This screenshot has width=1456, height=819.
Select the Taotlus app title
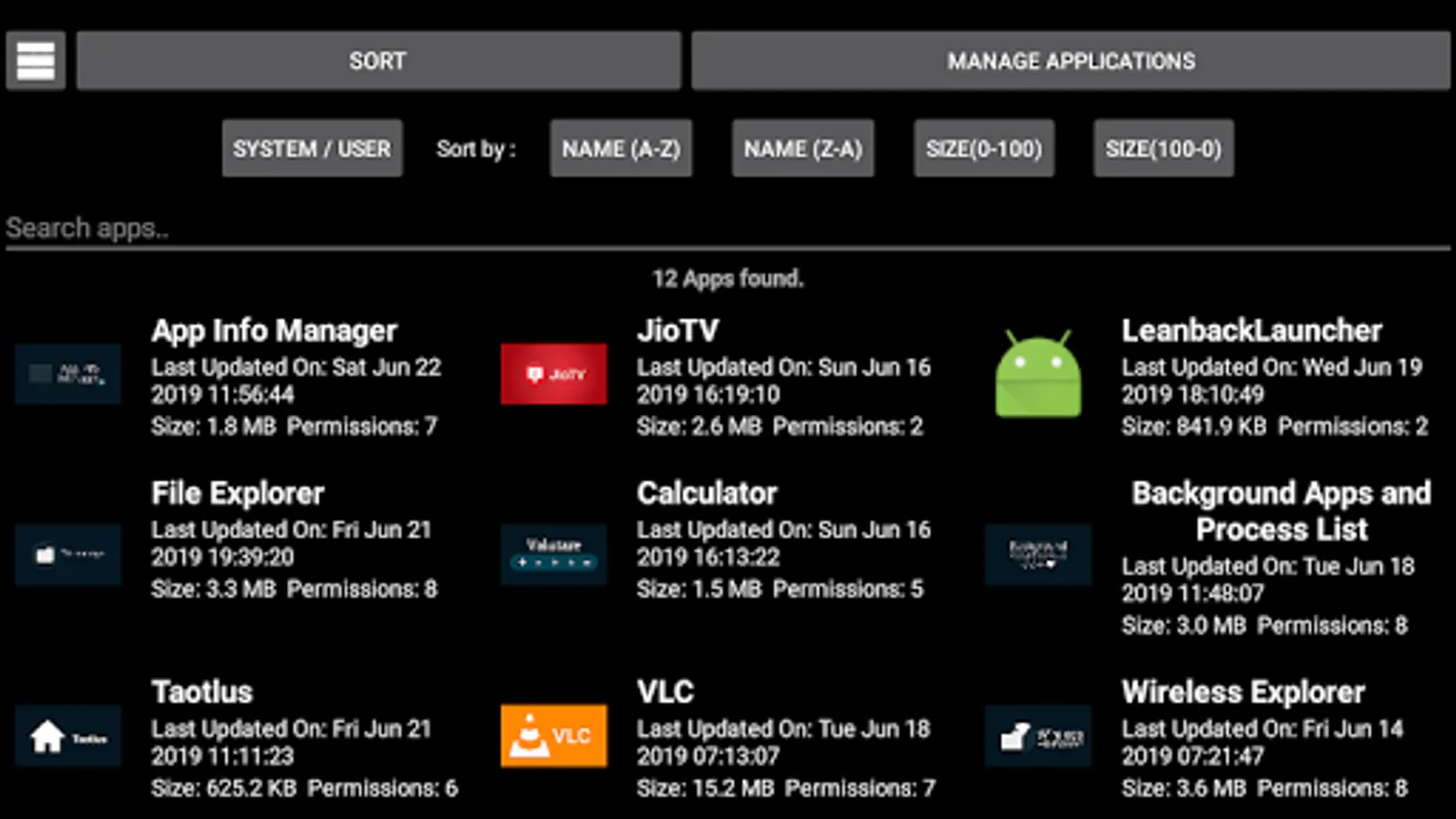202,692
